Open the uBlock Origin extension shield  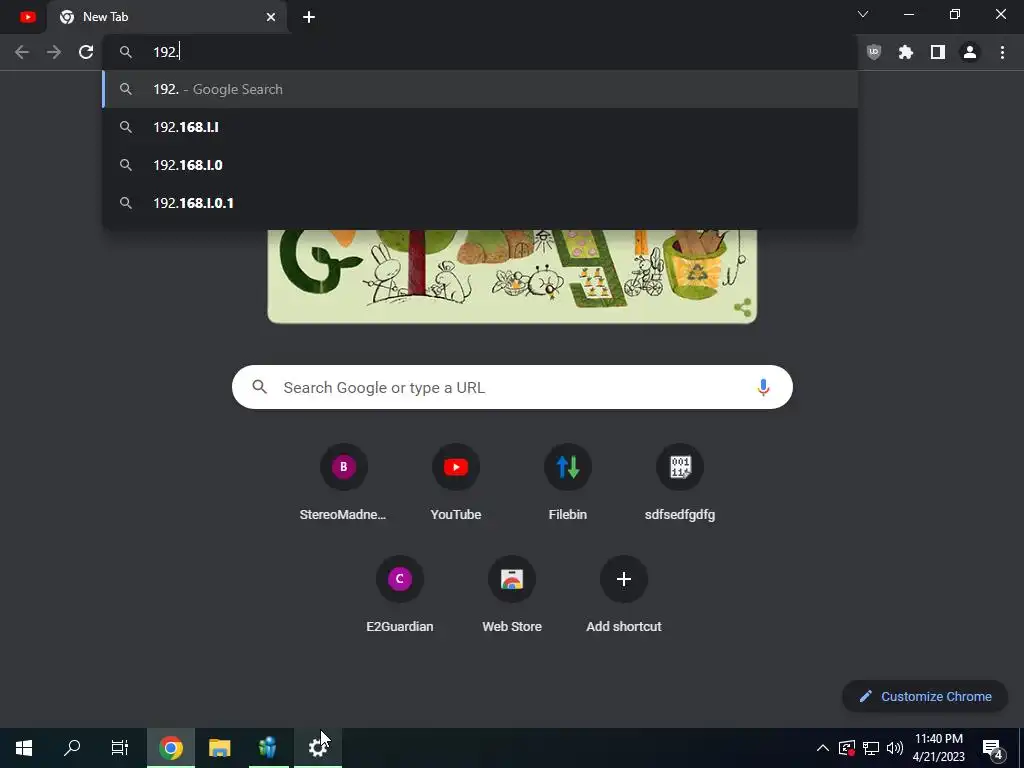[x=874, y=52]
